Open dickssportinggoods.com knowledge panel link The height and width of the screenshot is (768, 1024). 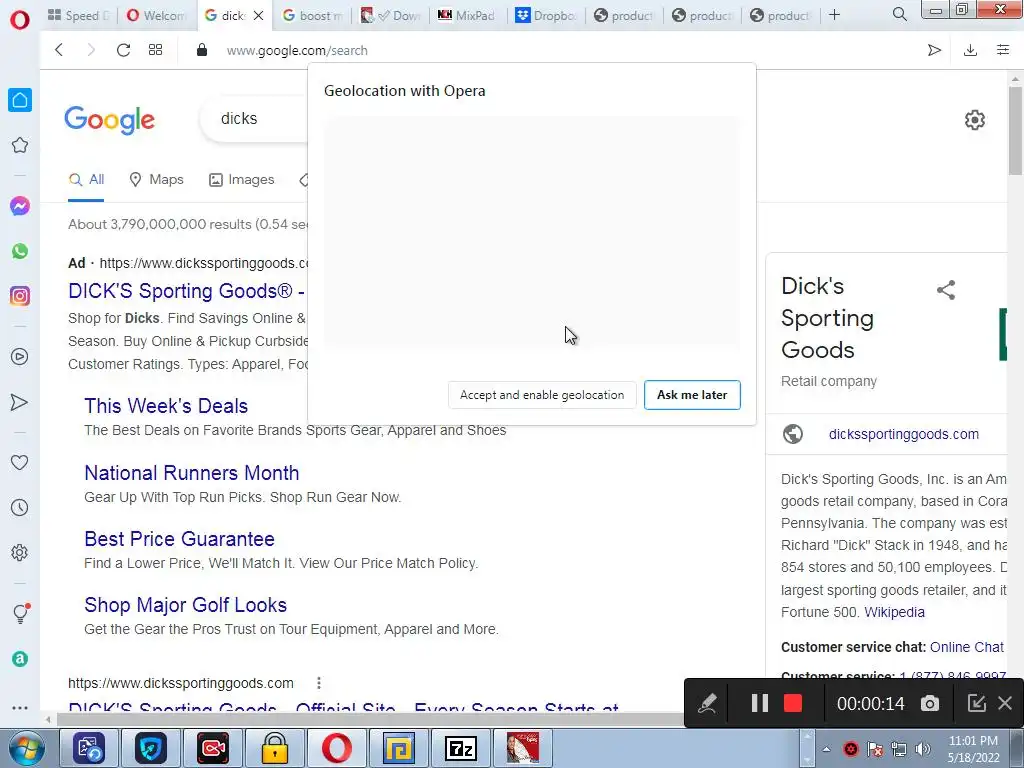904,434
